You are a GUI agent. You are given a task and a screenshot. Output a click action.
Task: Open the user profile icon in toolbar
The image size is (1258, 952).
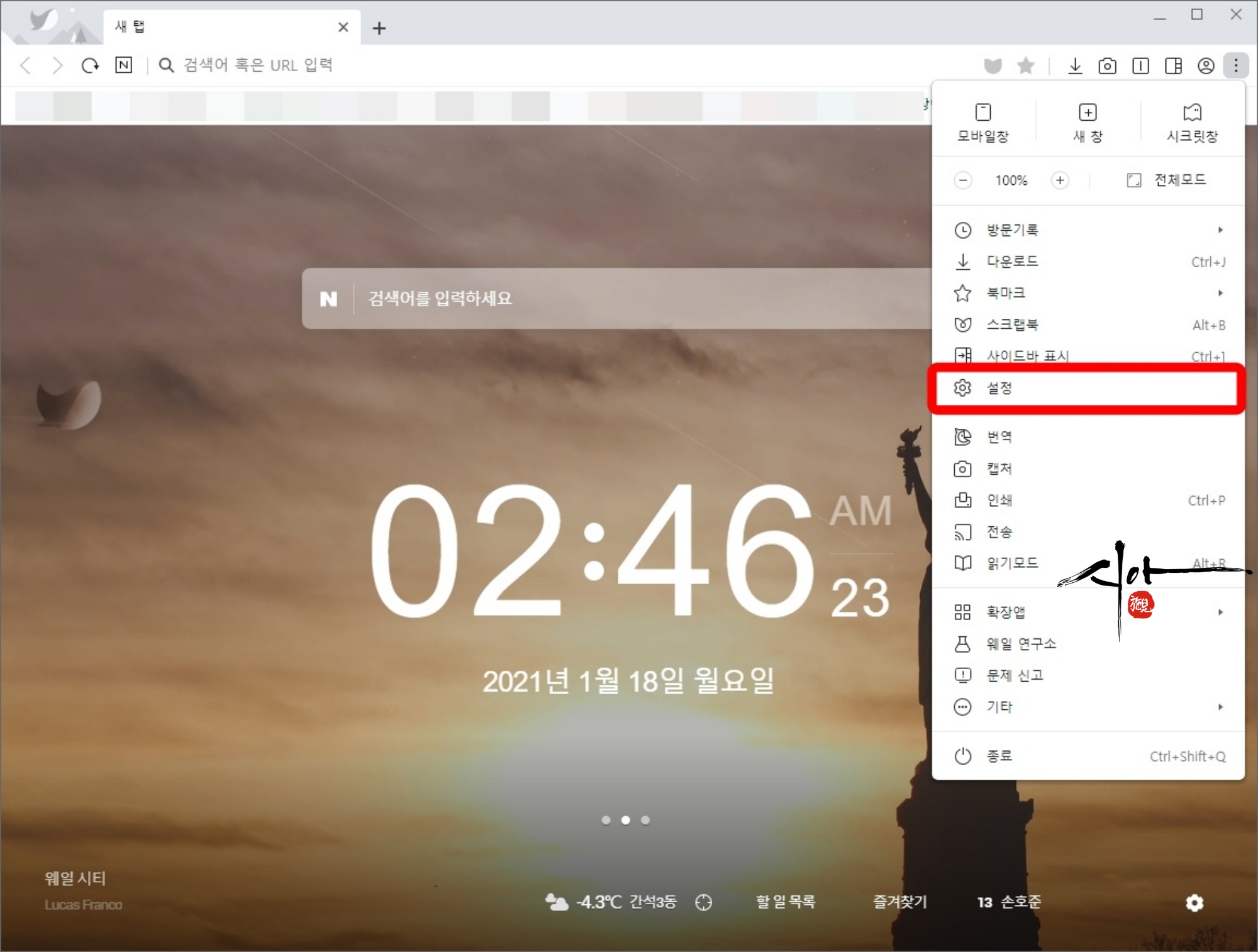coord(1206,65)
